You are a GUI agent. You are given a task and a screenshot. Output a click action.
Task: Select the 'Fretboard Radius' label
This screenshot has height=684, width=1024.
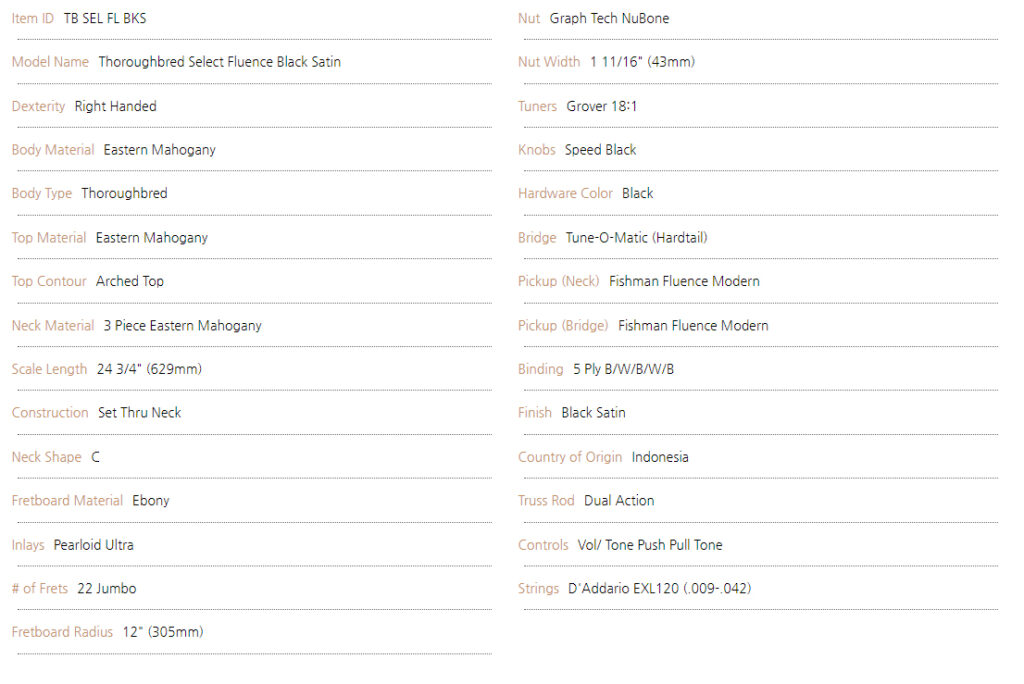click(x=62, y=632)
